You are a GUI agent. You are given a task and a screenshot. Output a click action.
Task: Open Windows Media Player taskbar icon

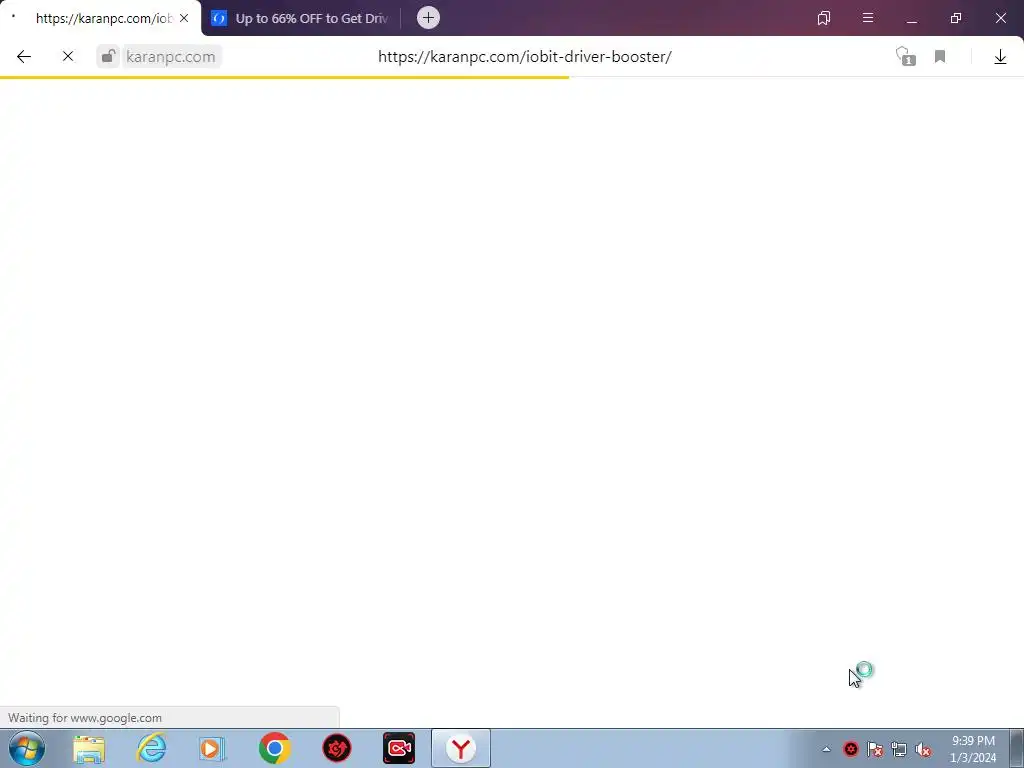pos(212,748)
